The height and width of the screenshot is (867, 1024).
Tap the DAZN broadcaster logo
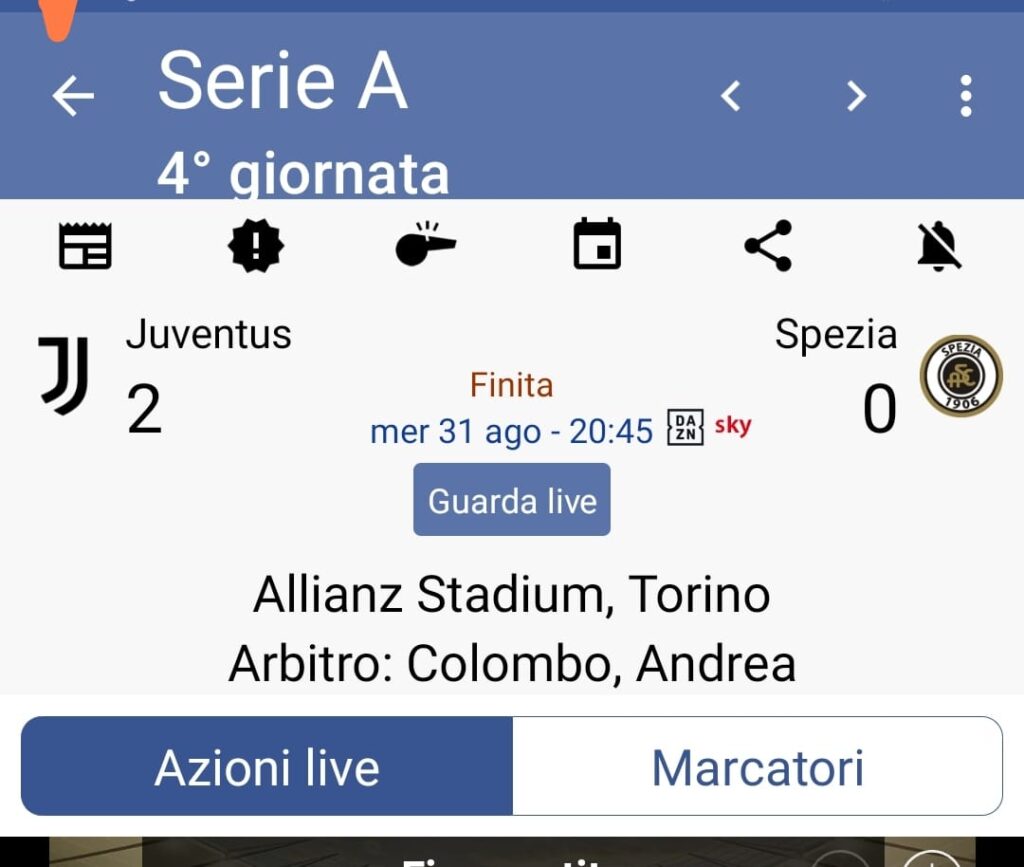686,428
